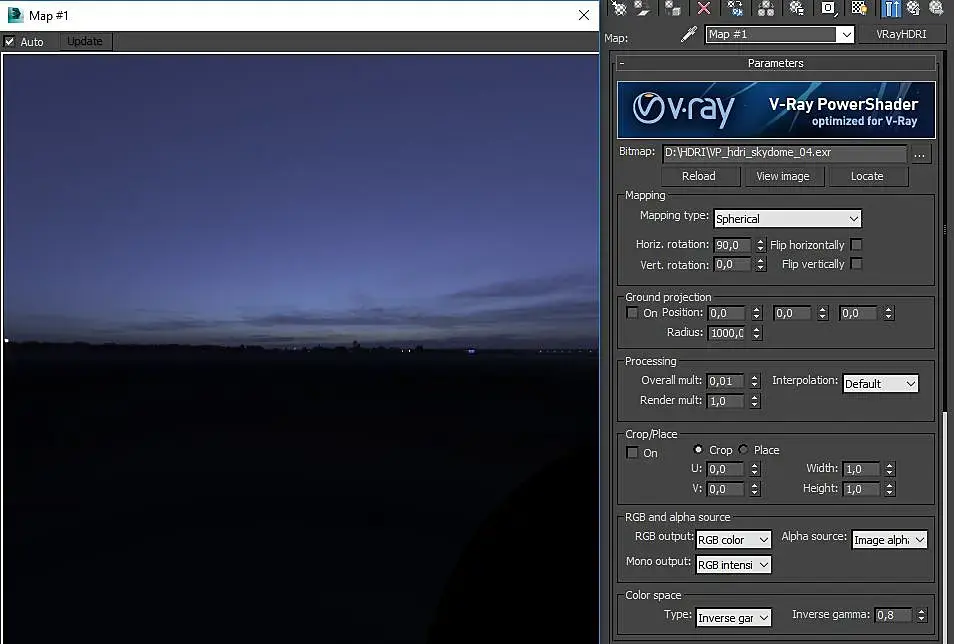This screenshot has height=644, width=954.
Task: Click the Crop Height value field
Action: pos(862,489)
